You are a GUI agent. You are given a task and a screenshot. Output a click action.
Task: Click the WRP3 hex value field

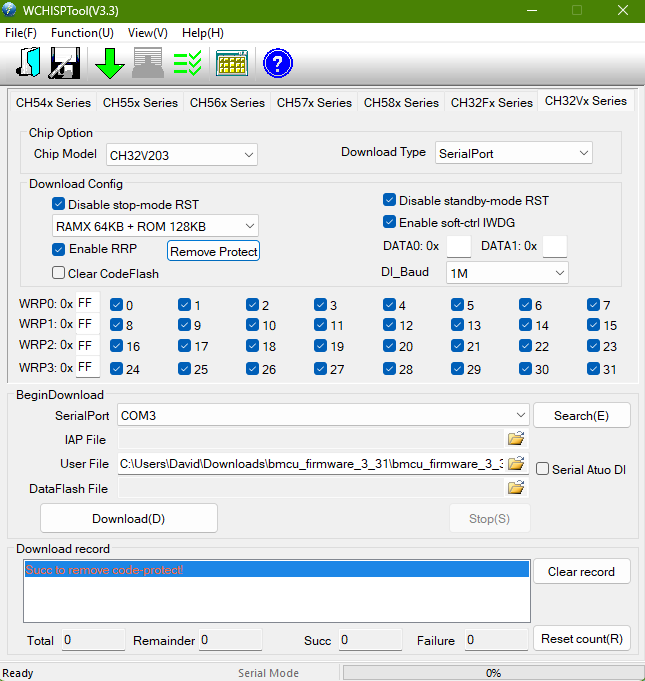(x=87, y=367)
